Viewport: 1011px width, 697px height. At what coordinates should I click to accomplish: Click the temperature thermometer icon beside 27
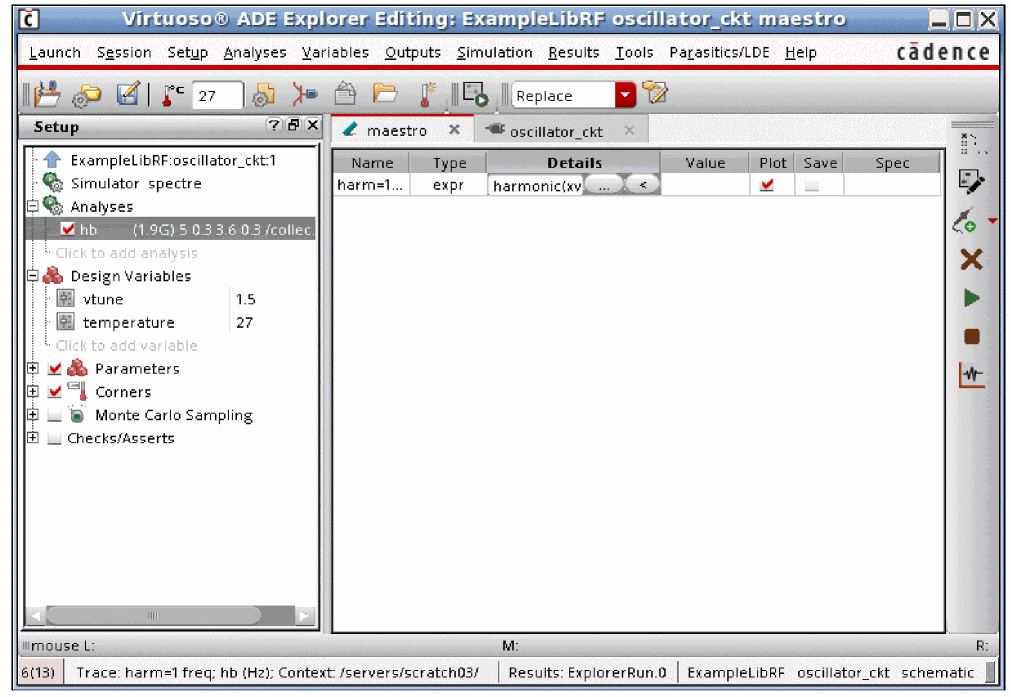click(x=172, y=95)
